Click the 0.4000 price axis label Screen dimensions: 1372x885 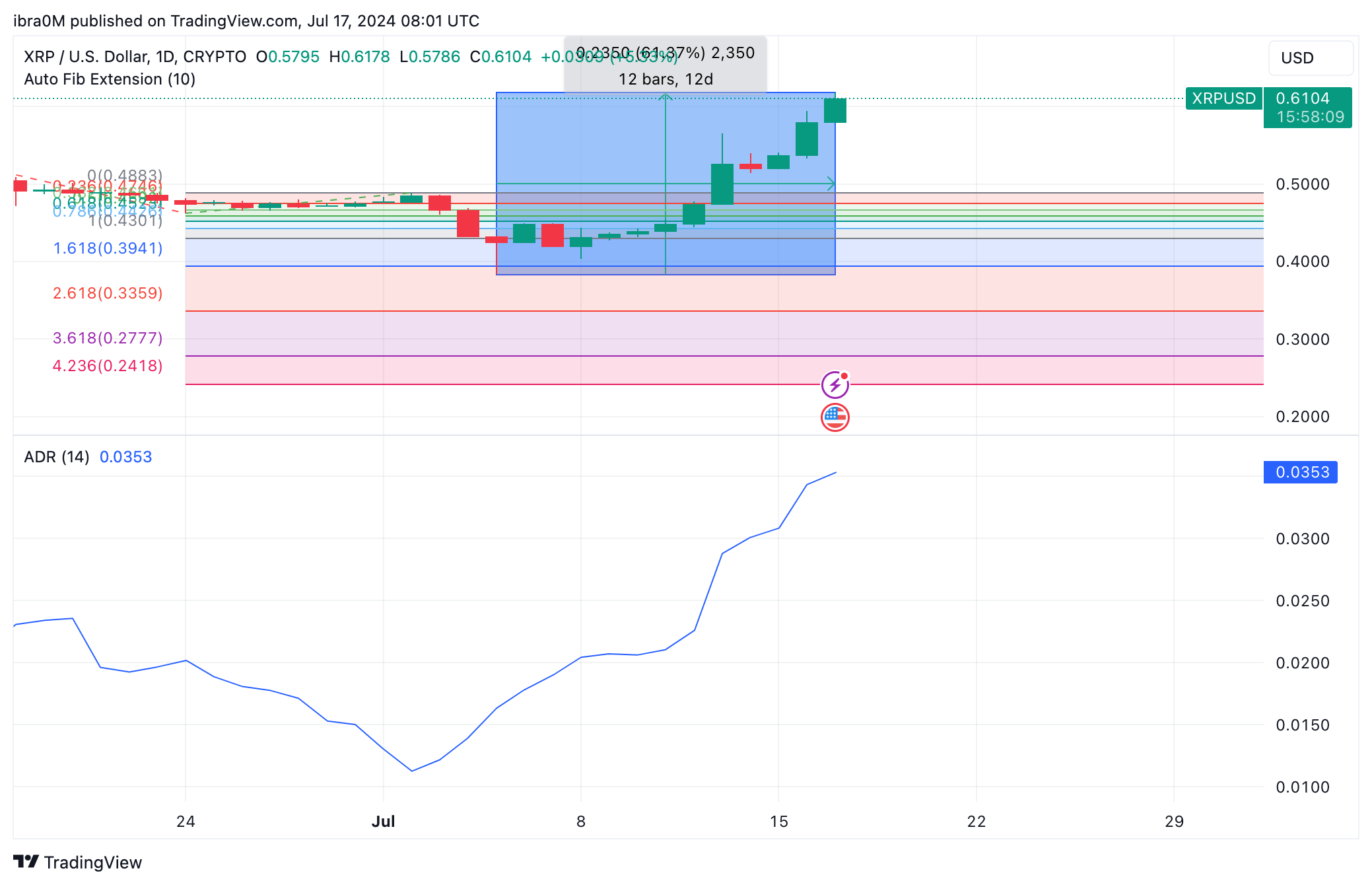[1303, 262]
